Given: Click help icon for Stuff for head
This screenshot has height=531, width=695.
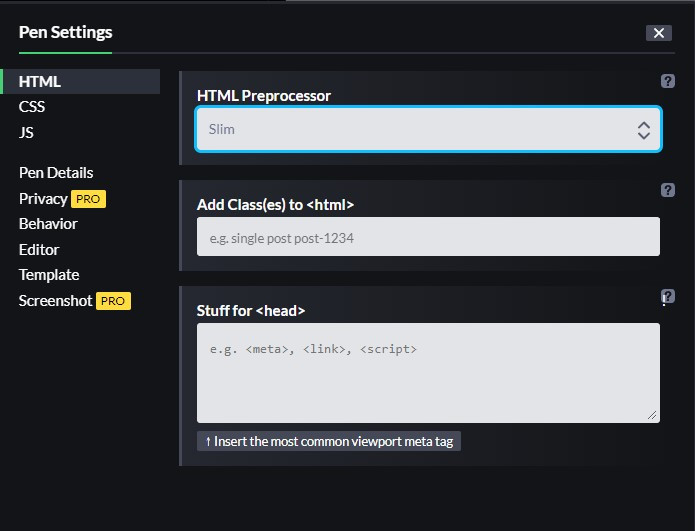Looking at the screenshot, I should [667, 297].
